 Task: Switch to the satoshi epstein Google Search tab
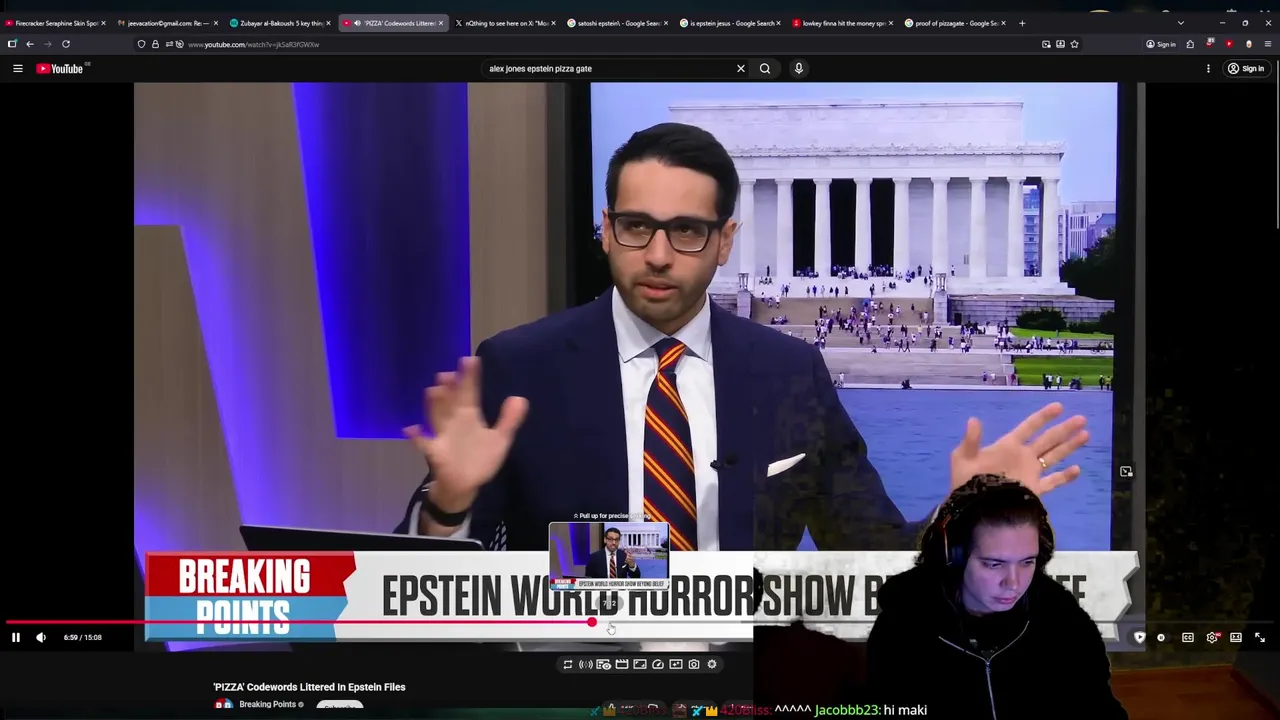(616, 23)
